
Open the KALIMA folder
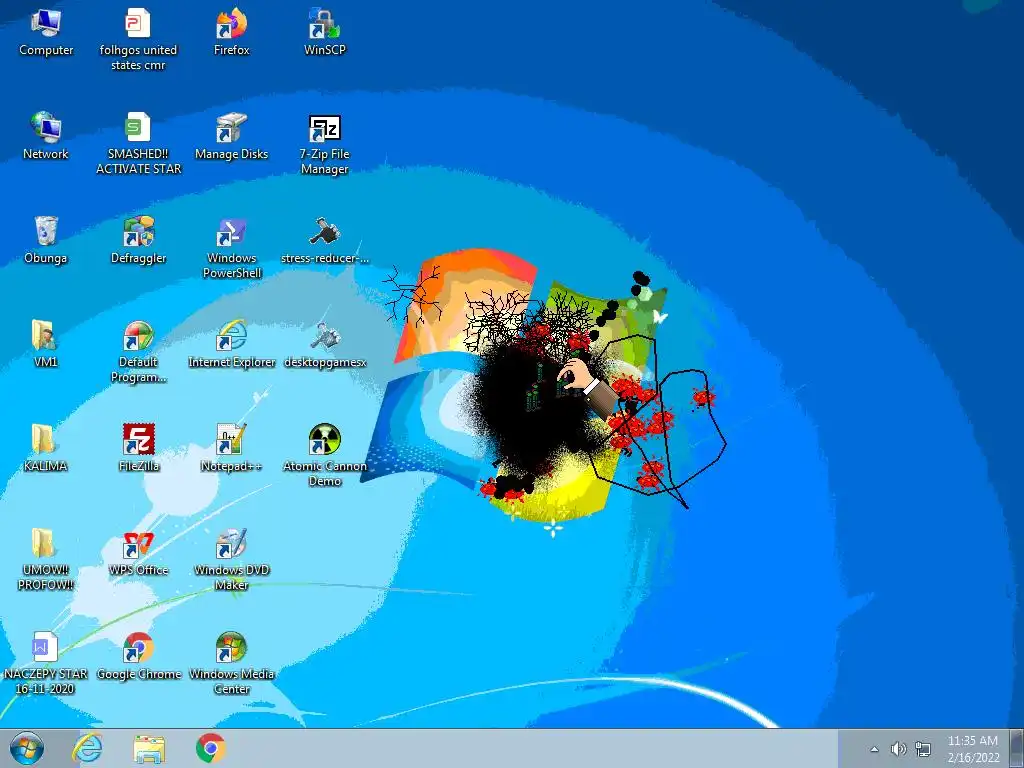coord(45,447)
